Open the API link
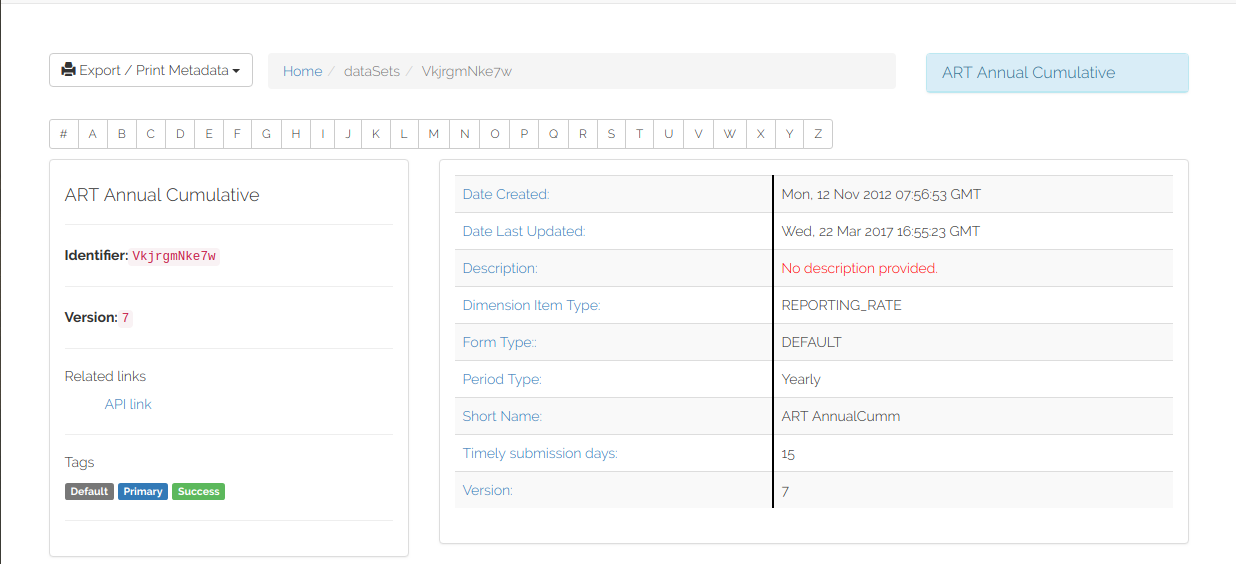The width and height of the screenshot is (1236, 564). click(x=128, y=404)
